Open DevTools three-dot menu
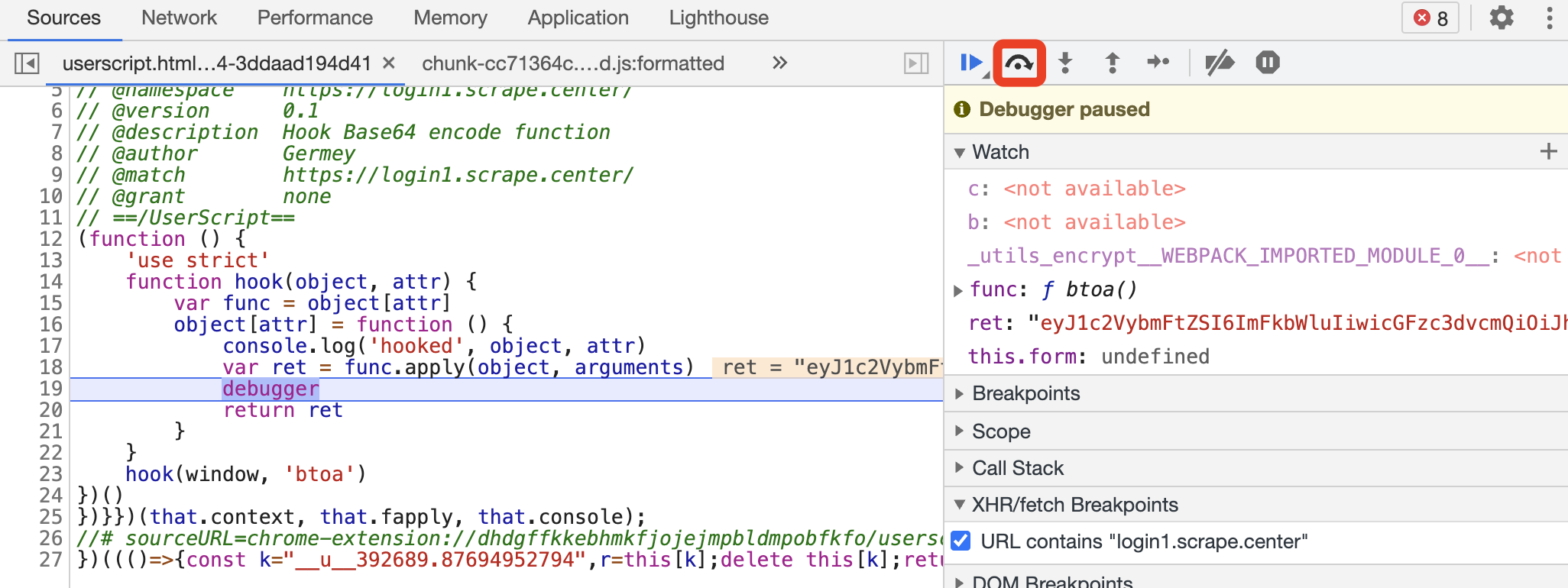This screenshot has width=1568, height=588. 1550,18
